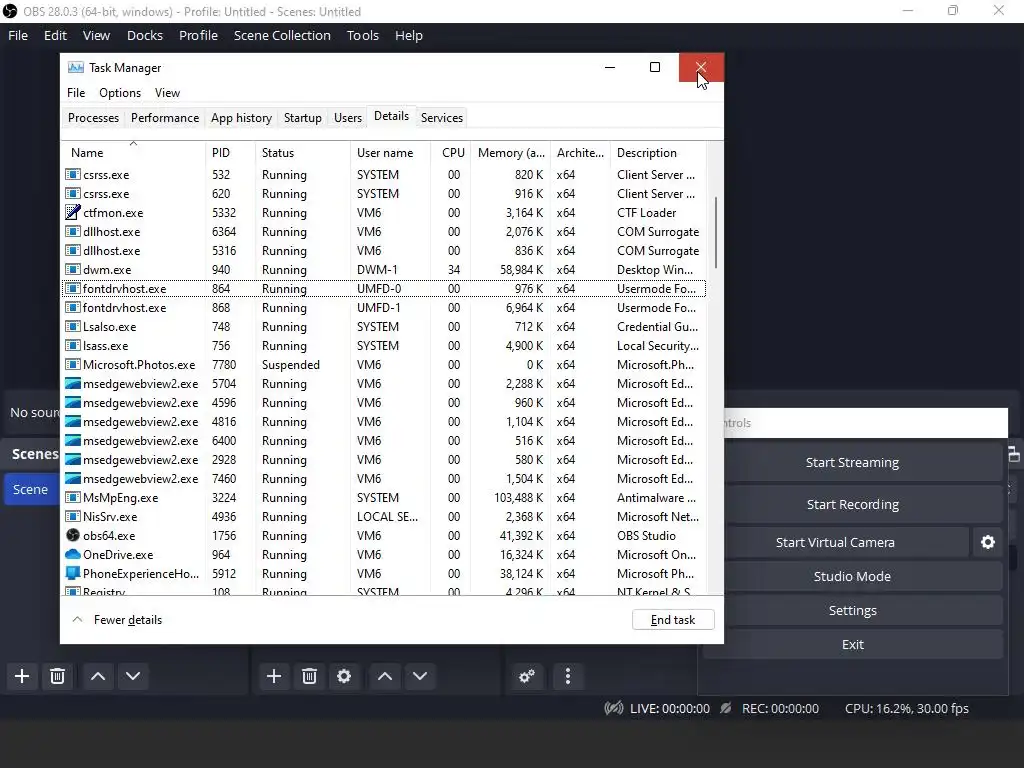Remove selected scene with trash icon
This screenshot has width=1024, height=768.
[x=57, y=676]
